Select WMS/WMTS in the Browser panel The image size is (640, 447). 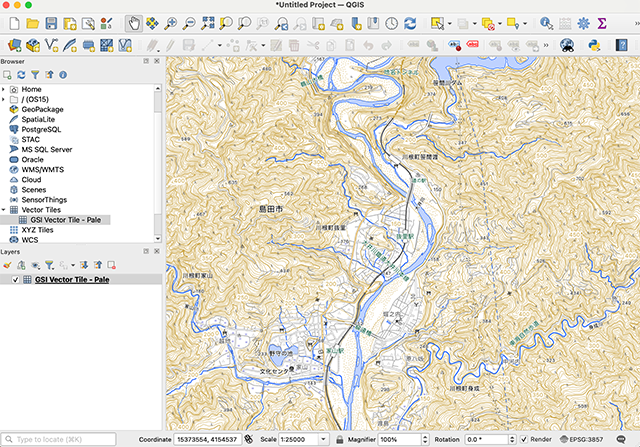coord(44,170)
